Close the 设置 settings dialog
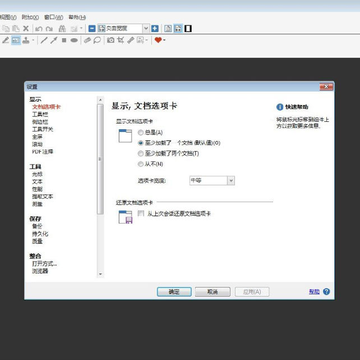The height and width of the screenshot is (360, 360). pos(326,87)
